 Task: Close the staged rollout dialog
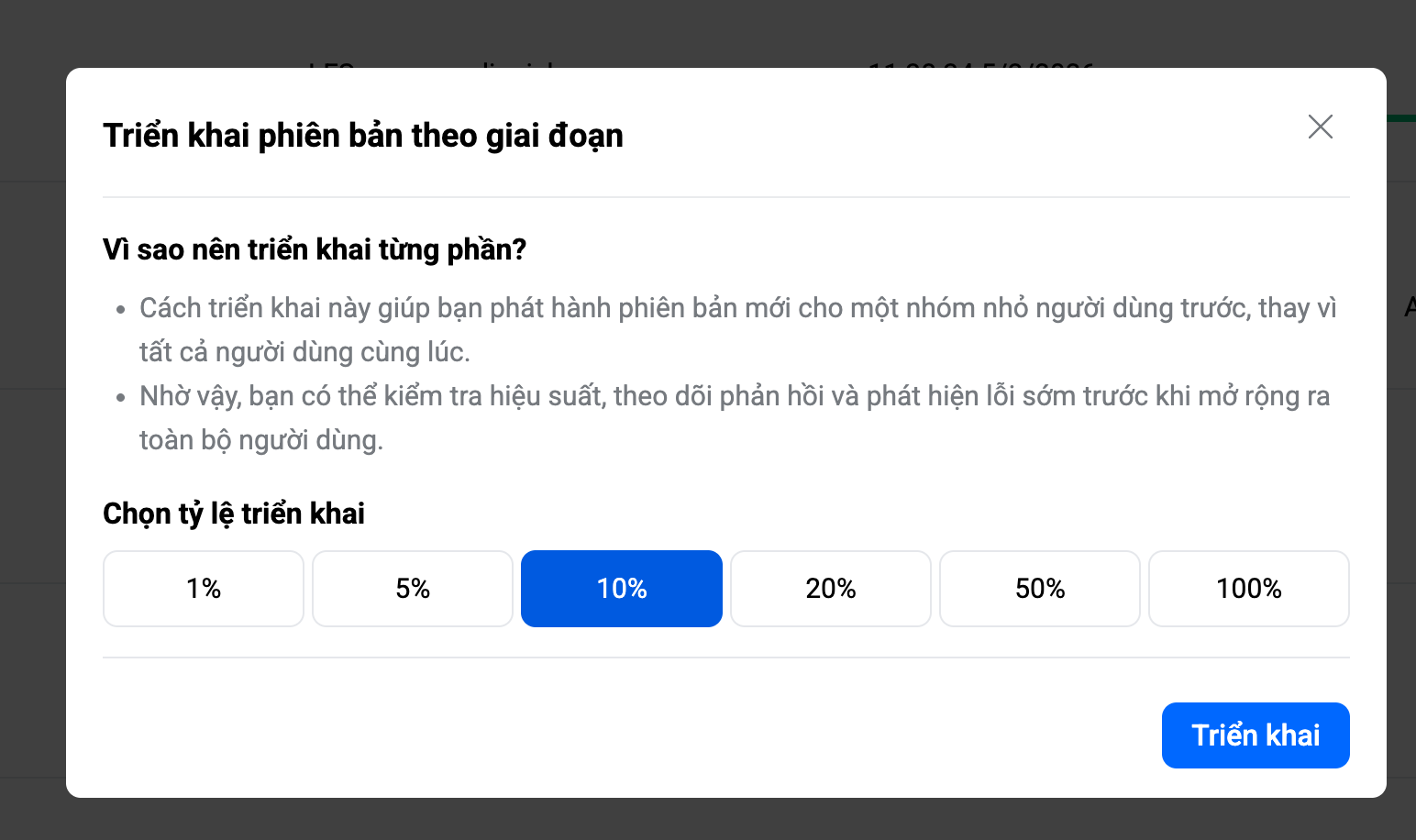pyautogui.click(x=1320, y=127)
